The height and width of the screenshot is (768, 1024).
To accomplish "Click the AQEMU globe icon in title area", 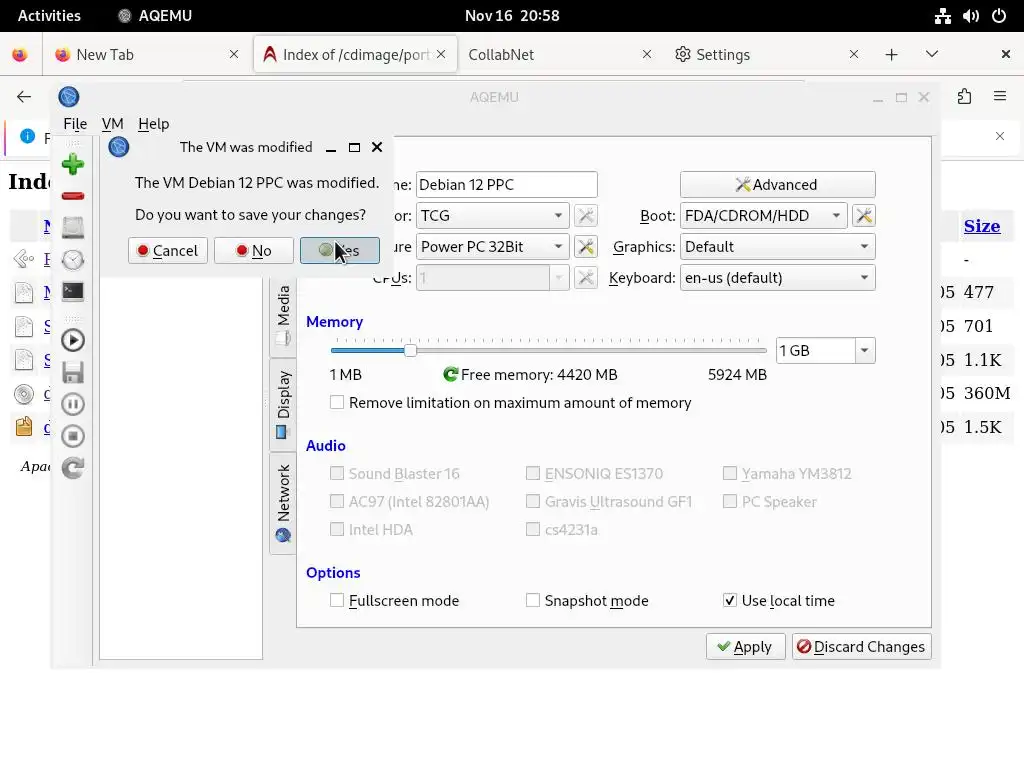I will pyautogui.click(x=69, y=97).
